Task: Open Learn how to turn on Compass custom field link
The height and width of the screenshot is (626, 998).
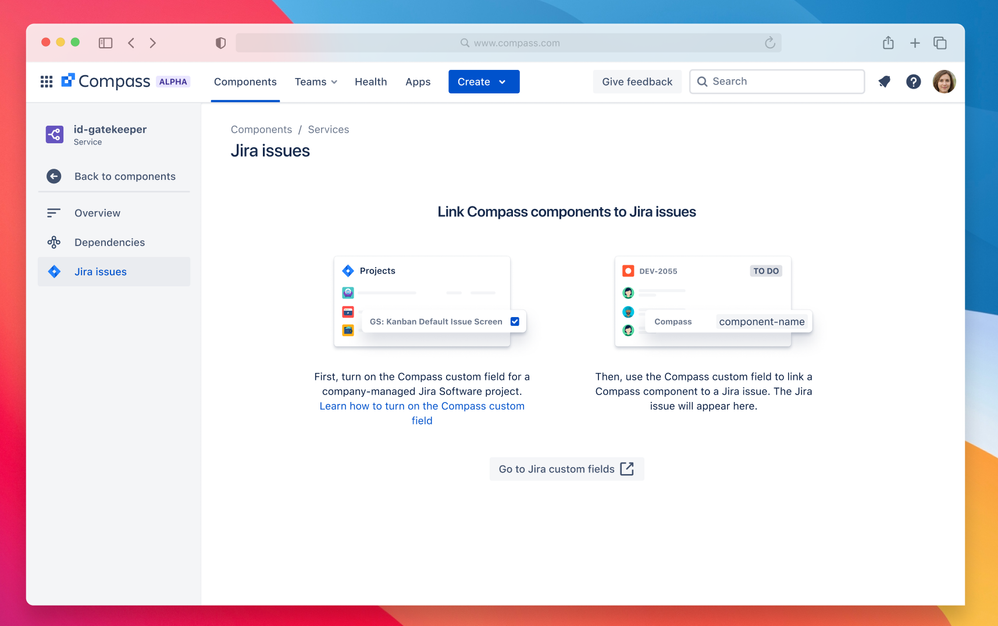Action: (x=422, y=414)
